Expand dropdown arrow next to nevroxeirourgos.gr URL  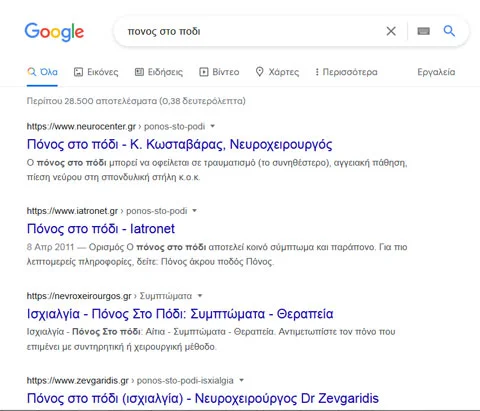[200, 296]
